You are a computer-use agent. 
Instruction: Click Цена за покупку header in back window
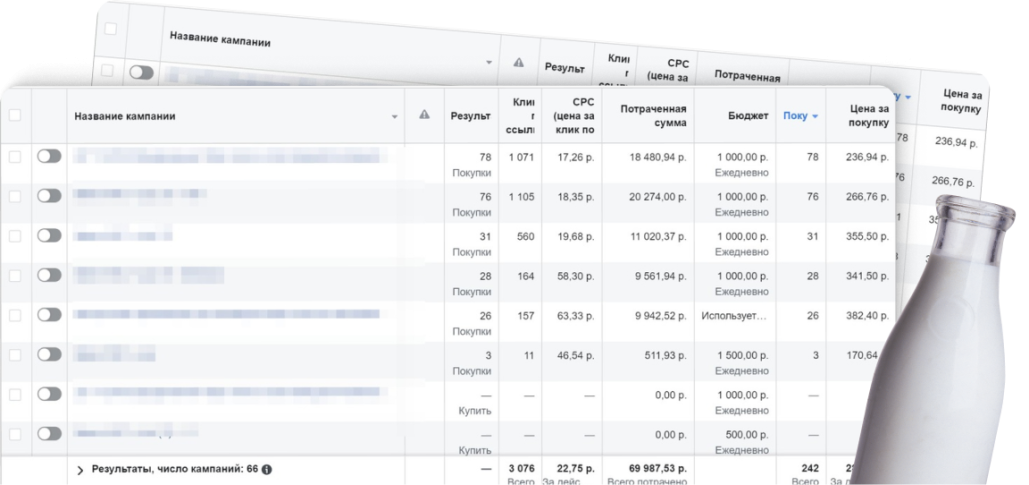coord(961,100)
